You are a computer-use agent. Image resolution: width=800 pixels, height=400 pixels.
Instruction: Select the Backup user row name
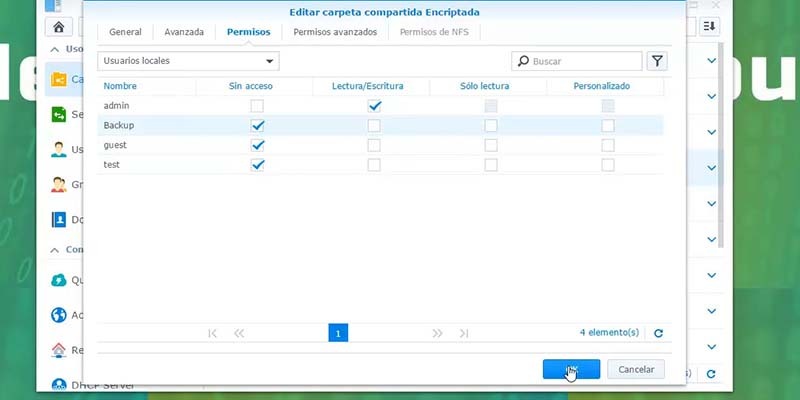(119, 126)
